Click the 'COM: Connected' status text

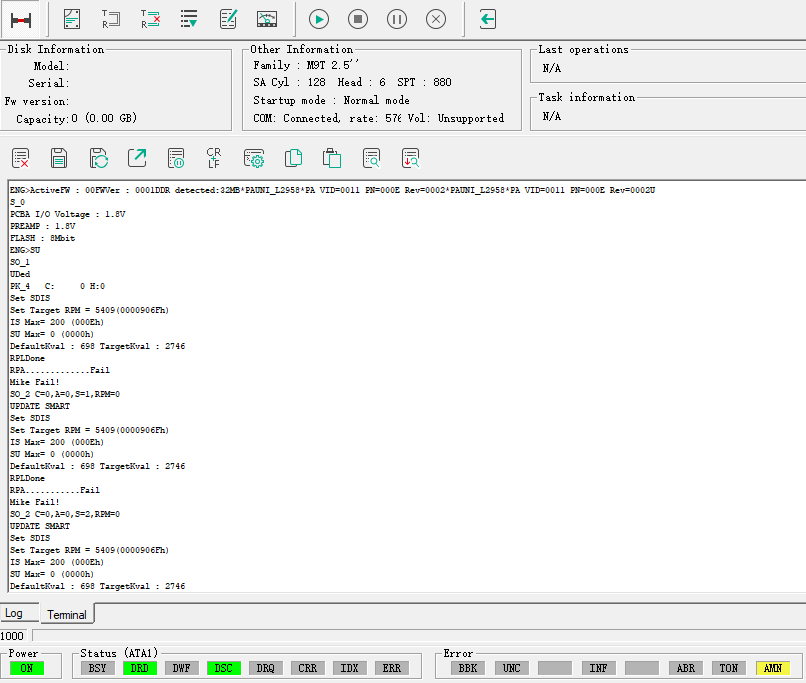[296, 118]
